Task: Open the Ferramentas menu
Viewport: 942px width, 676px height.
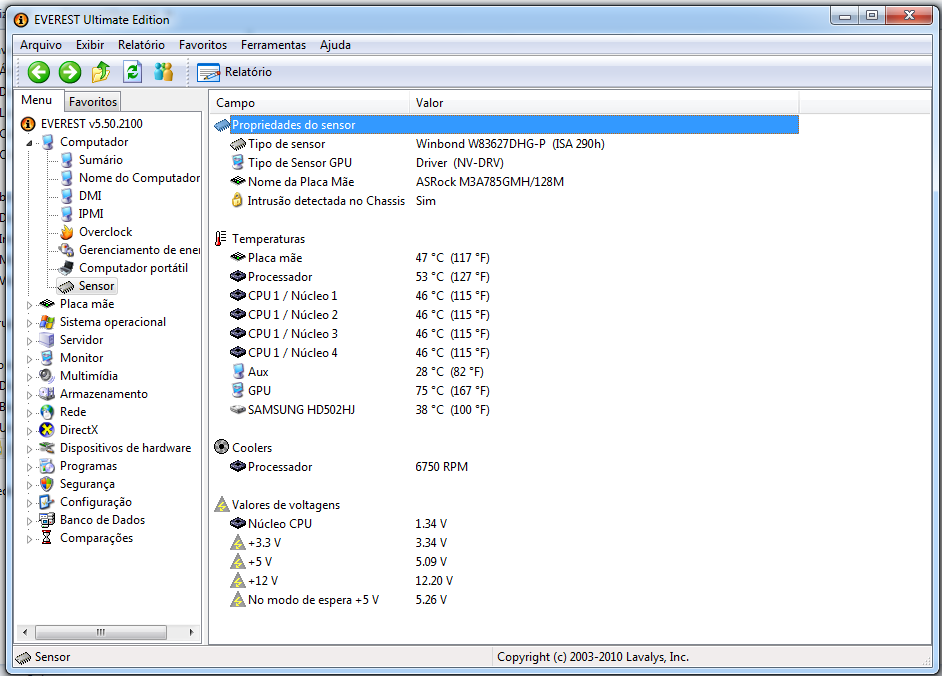Action: point(273,45)
